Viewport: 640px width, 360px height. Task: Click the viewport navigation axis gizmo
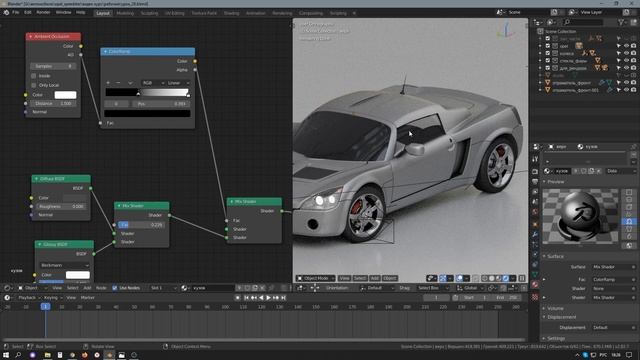(x=506, y=31)
